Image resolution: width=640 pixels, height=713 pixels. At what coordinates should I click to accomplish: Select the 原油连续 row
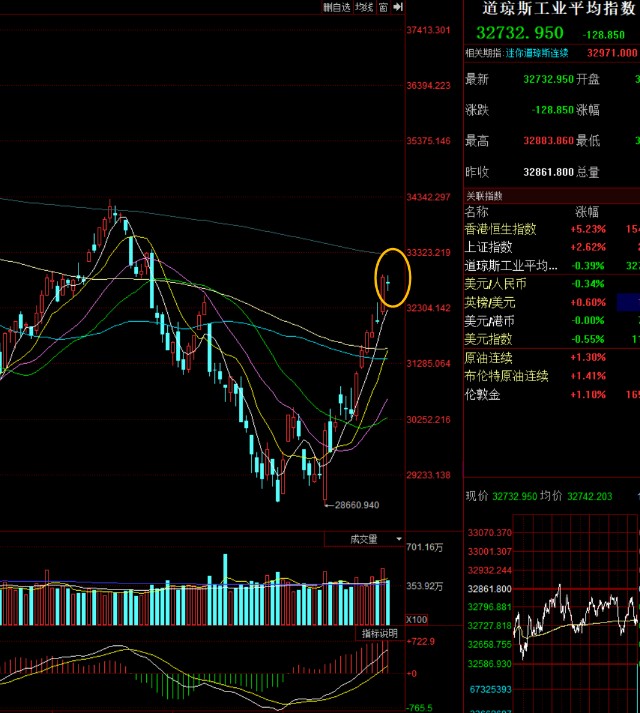[x=552, y=358]
